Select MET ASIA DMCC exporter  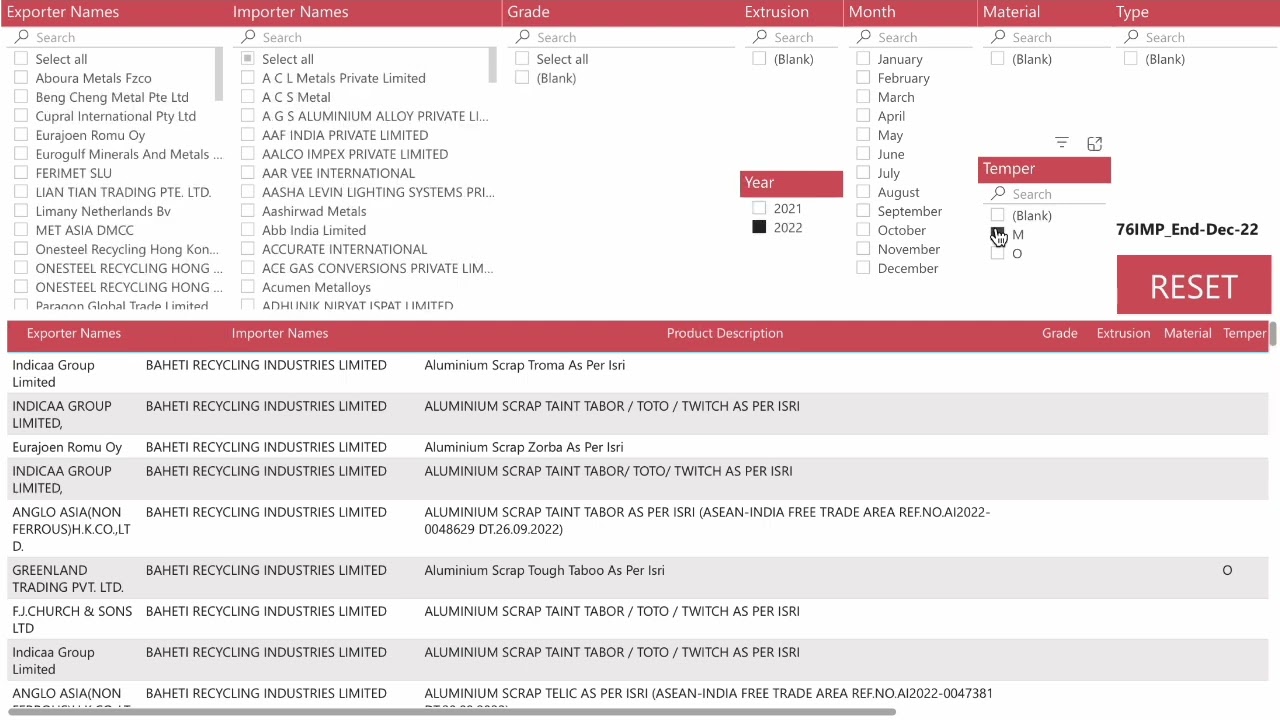click(x=21, y=230)
